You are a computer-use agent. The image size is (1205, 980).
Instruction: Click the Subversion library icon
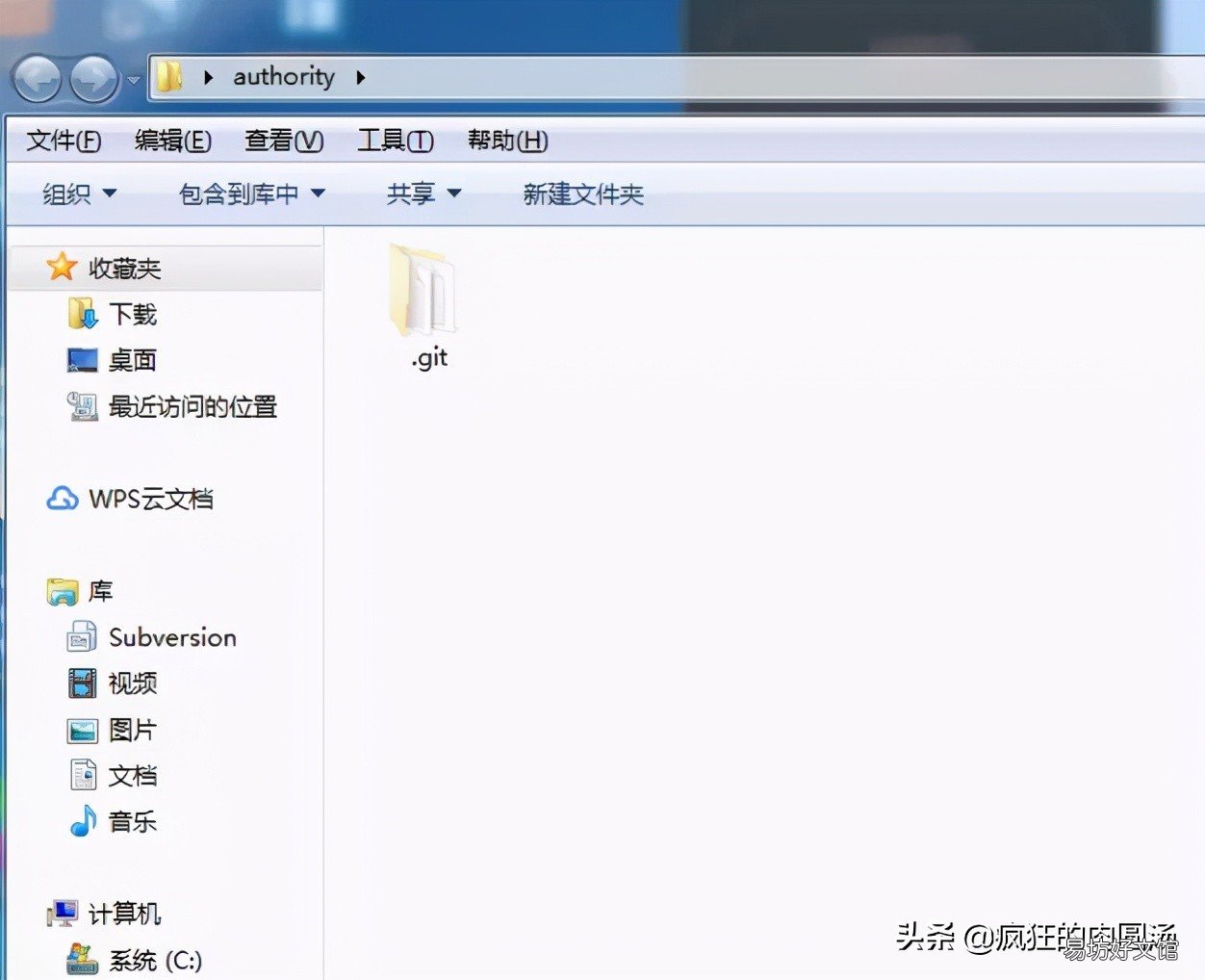[82, 637]
